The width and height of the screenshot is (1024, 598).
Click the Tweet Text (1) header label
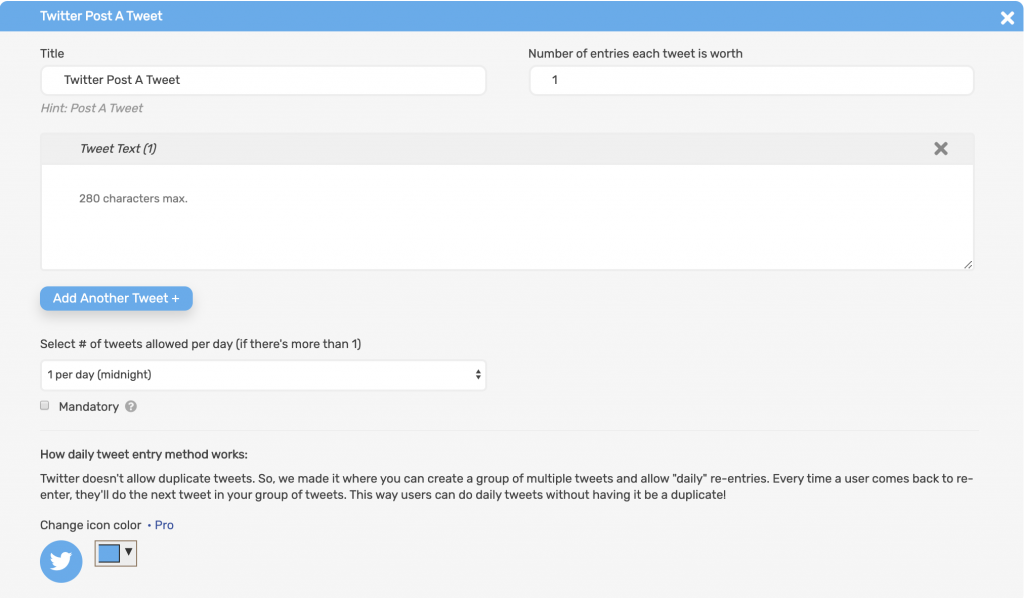pyautogui.click(x=118, y=149)
